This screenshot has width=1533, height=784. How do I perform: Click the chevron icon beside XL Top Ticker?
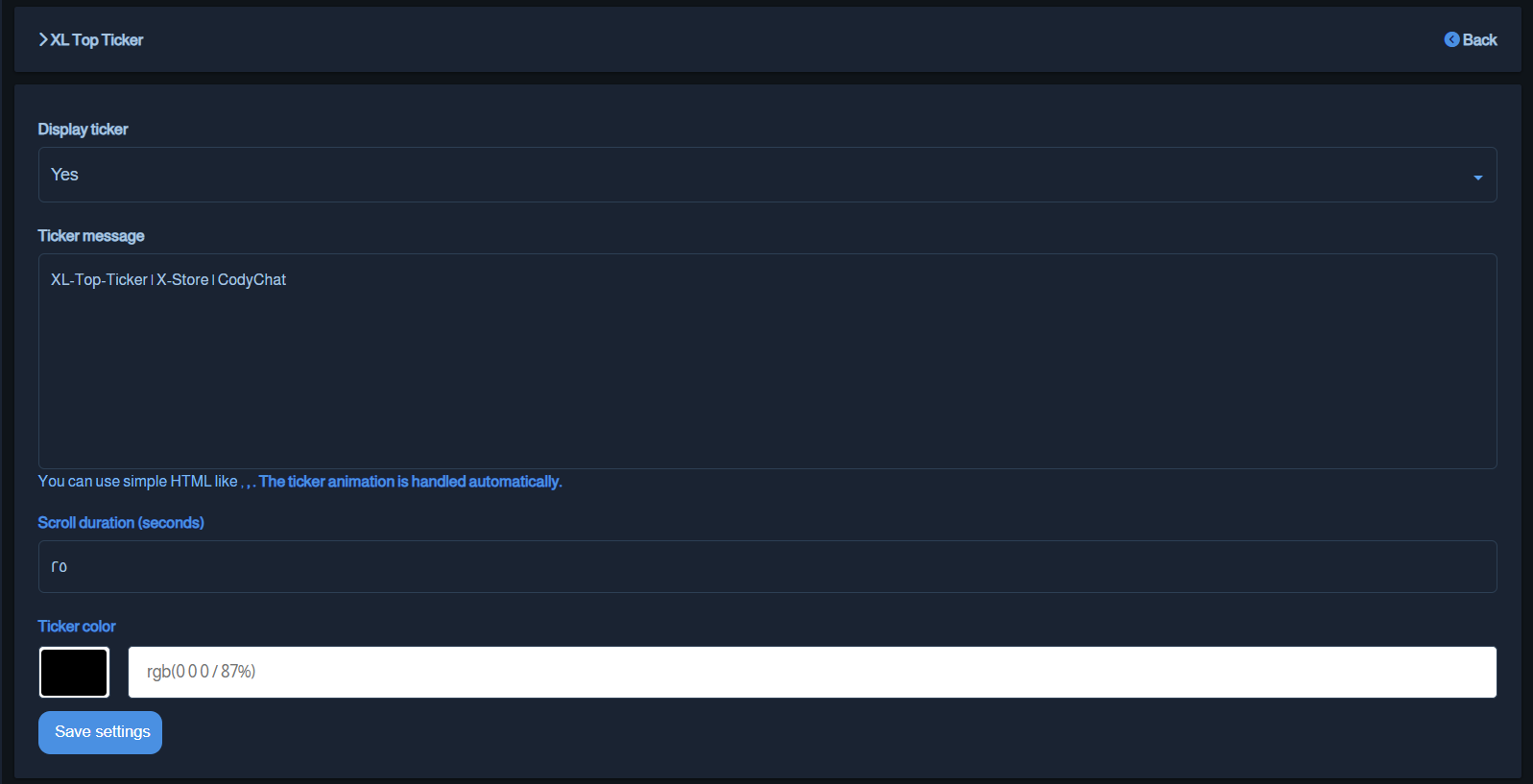point(43,39)
